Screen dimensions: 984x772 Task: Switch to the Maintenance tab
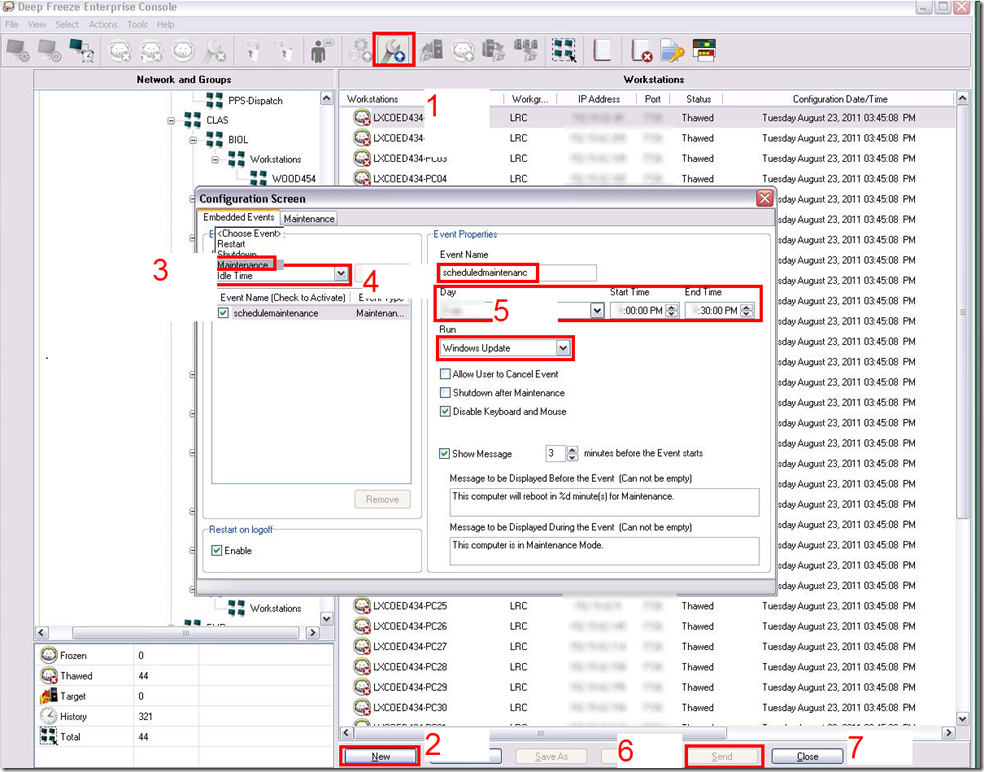point(309,218)
